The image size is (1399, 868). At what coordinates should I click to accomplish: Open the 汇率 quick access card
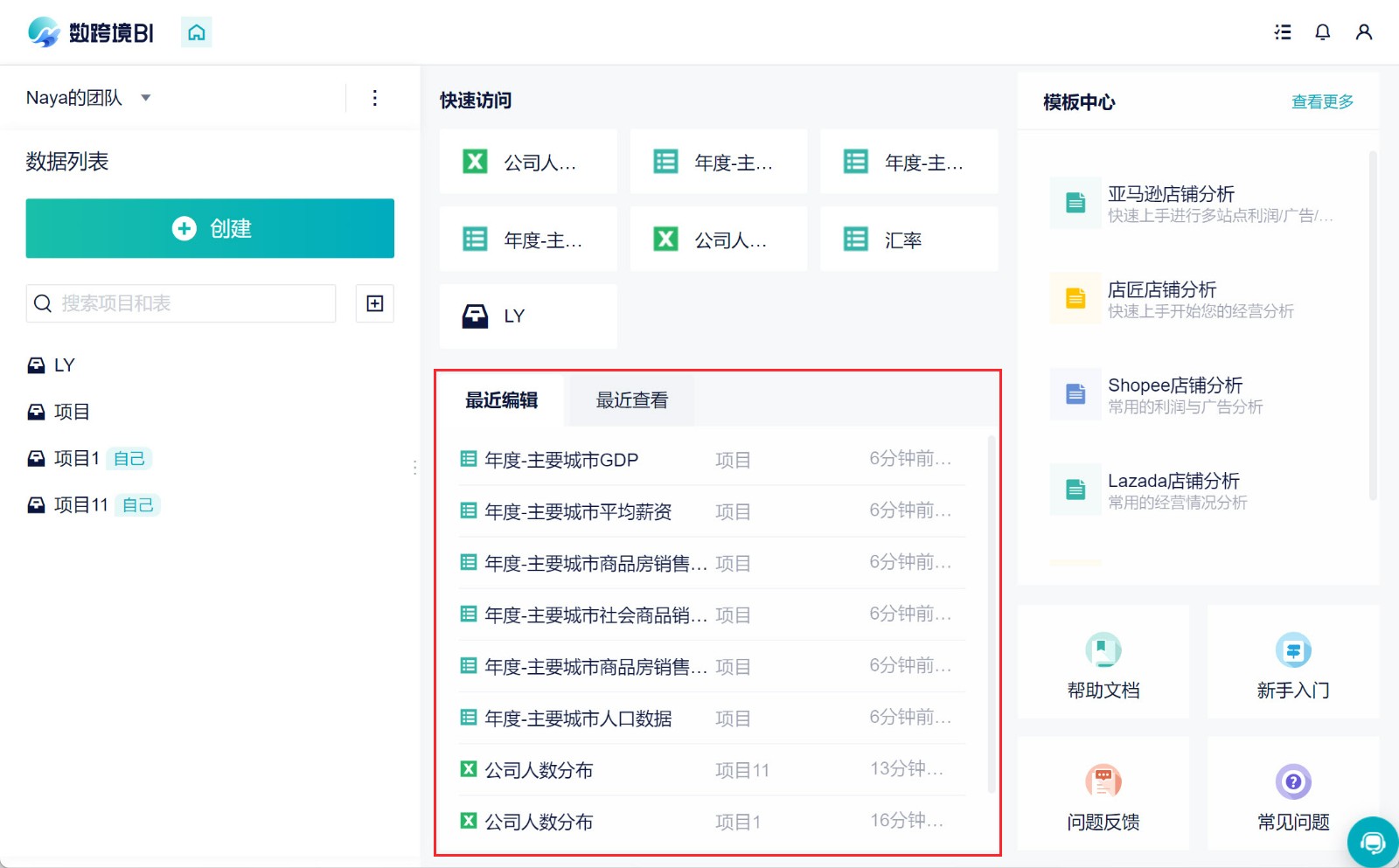(x=908, y=239)
